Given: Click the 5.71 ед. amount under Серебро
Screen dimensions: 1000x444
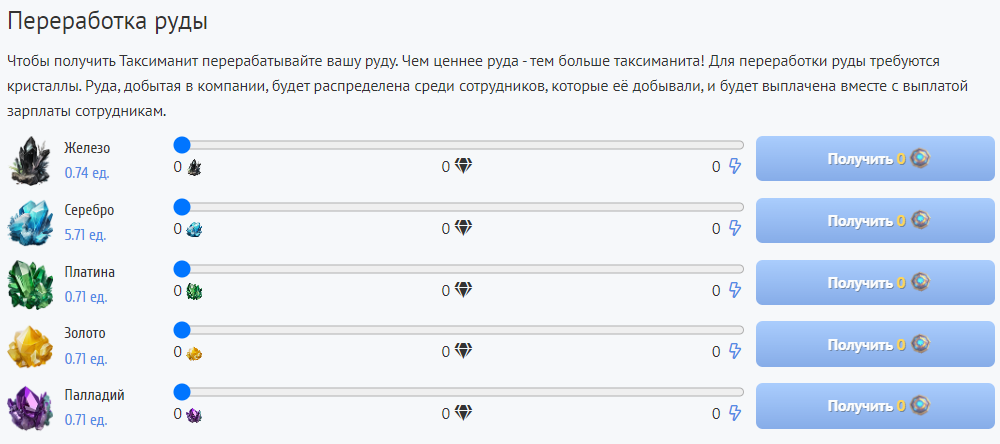Looking at the screenshot, I should click(x=85, y=235).
